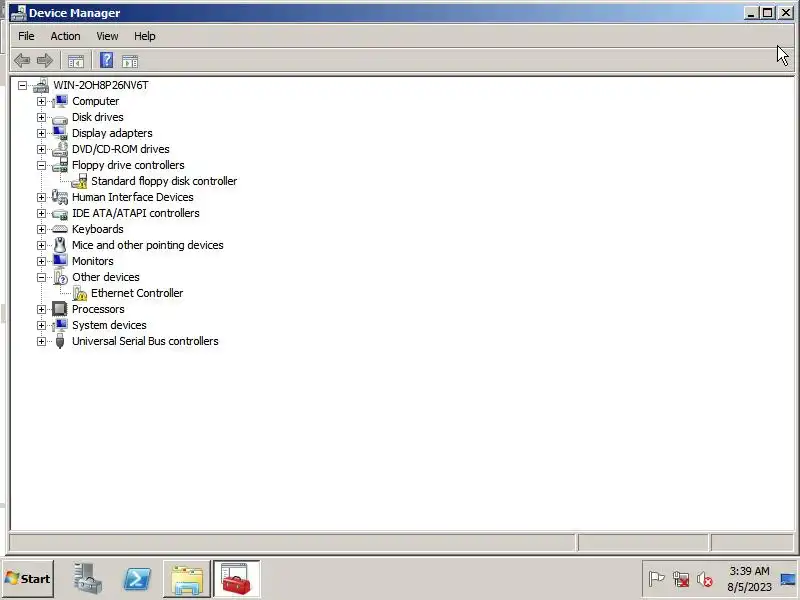
Task: Select the Keyboards label
Action: (97, 229)
